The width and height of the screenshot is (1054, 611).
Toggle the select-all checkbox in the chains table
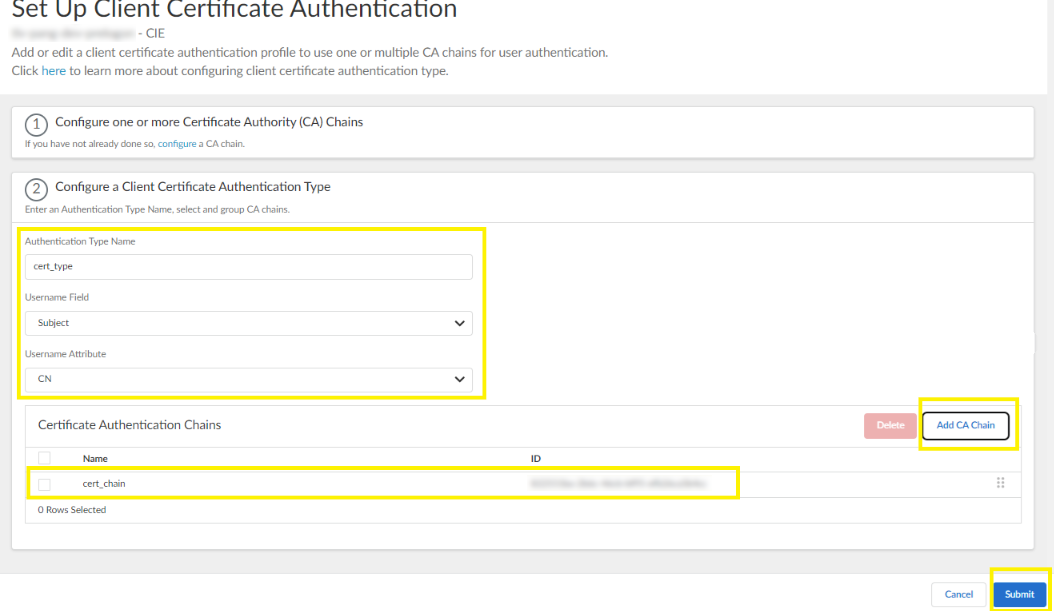point(44,458)
